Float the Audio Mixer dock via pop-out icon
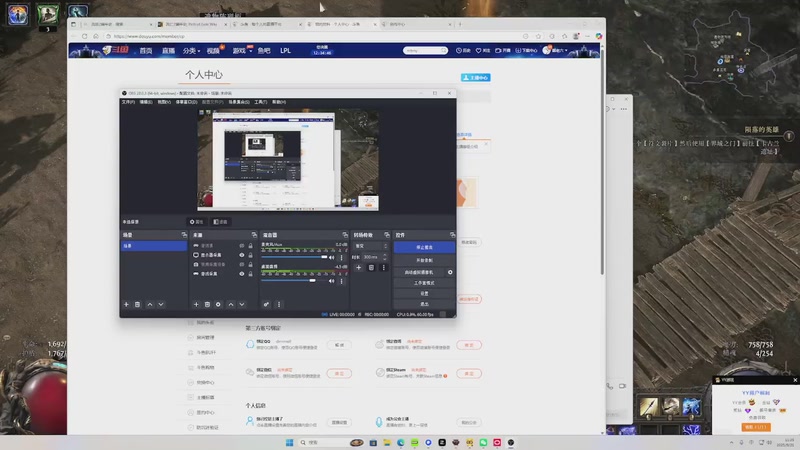 pos(345,235)
